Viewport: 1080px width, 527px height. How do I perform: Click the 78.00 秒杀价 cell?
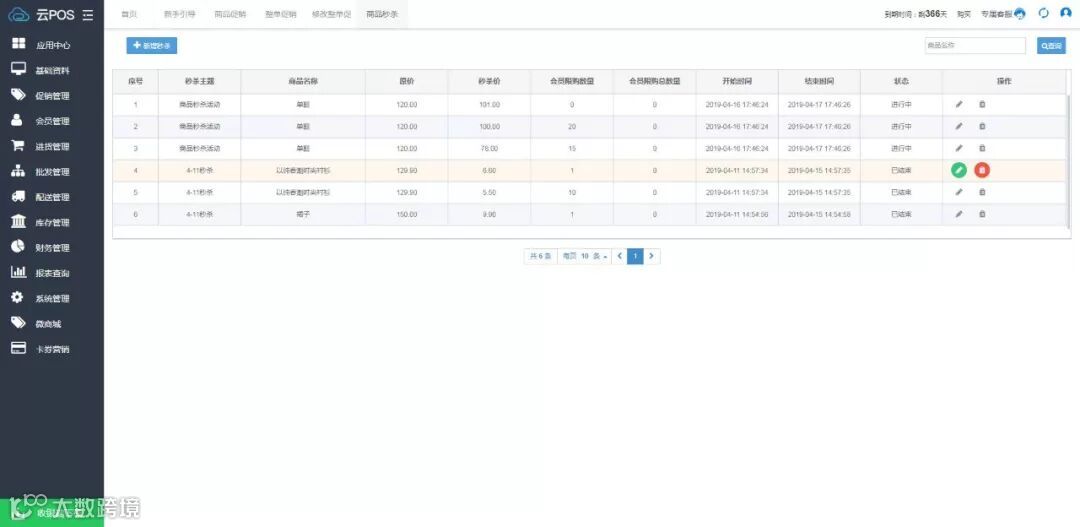coord(489,148)
